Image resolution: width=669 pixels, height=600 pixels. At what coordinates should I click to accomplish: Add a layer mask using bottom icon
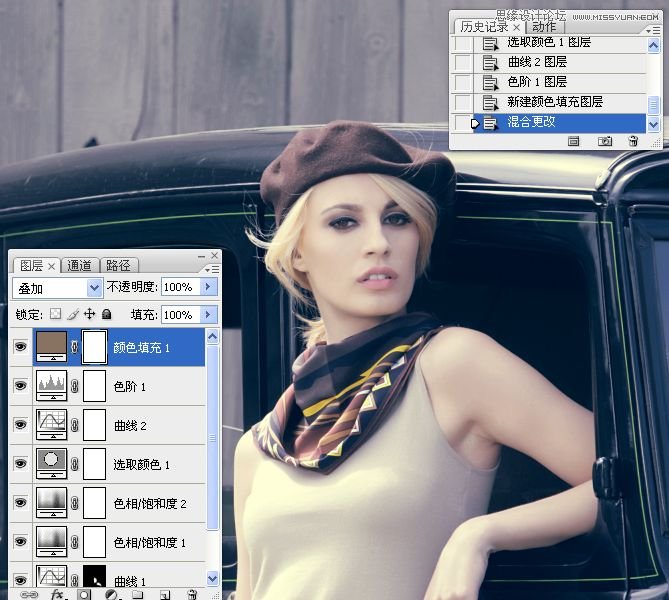(x=84, y=594)
